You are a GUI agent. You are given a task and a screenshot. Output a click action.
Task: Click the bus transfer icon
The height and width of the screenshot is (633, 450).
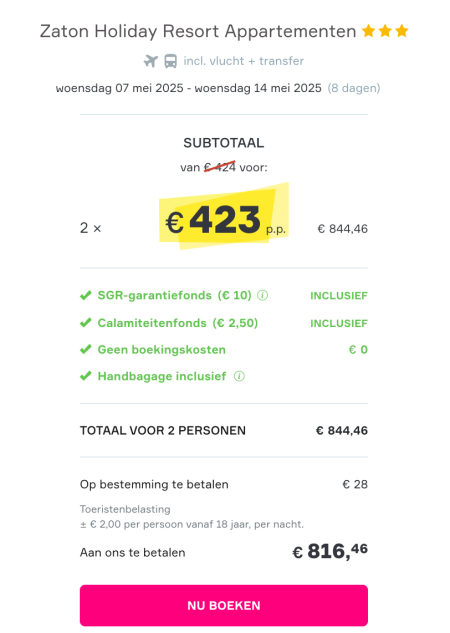coord(170,61)
